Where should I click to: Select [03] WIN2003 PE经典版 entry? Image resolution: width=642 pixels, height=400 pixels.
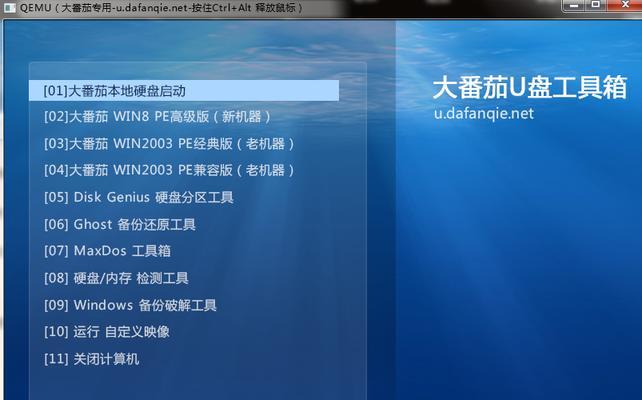[x=169, y=144]
